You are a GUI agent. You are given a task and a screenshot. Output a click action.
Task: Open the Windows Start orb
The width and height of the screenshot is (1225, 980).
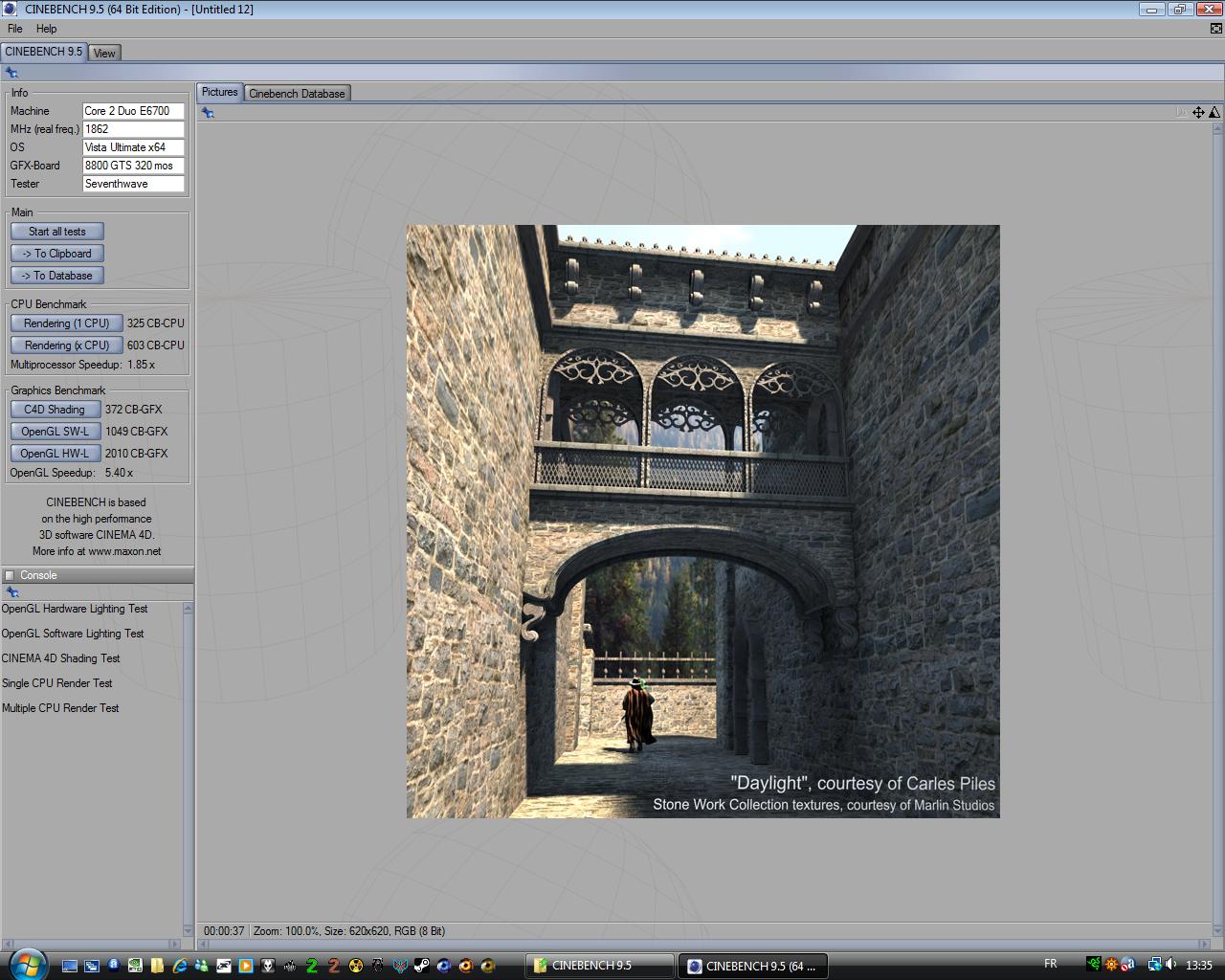(28, 964)
